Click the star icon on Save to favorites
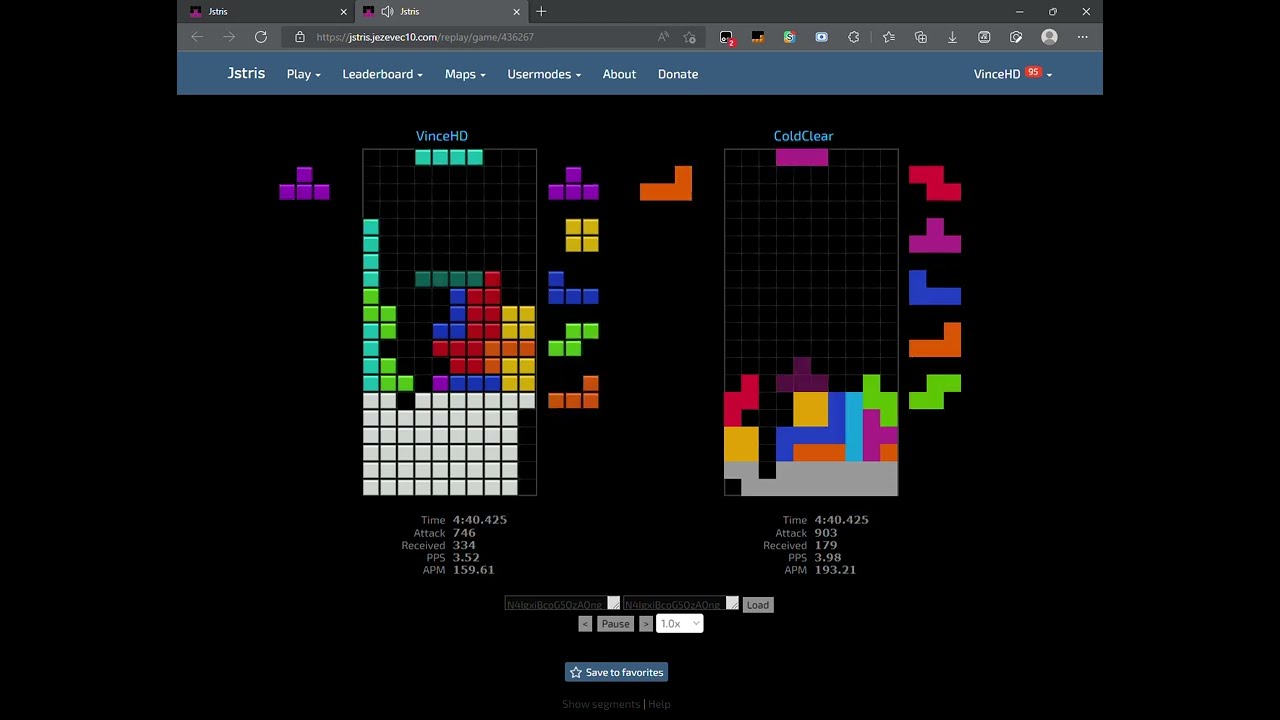Image resolution: width=1280 pixels, height=720 pixels. point(575,673)
